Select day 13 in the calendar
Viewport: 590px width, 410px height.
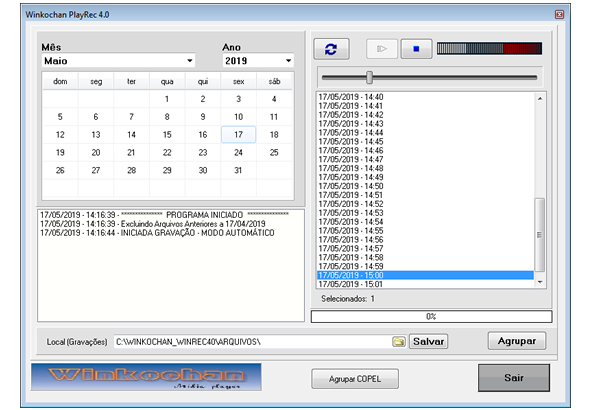[96, 134]
